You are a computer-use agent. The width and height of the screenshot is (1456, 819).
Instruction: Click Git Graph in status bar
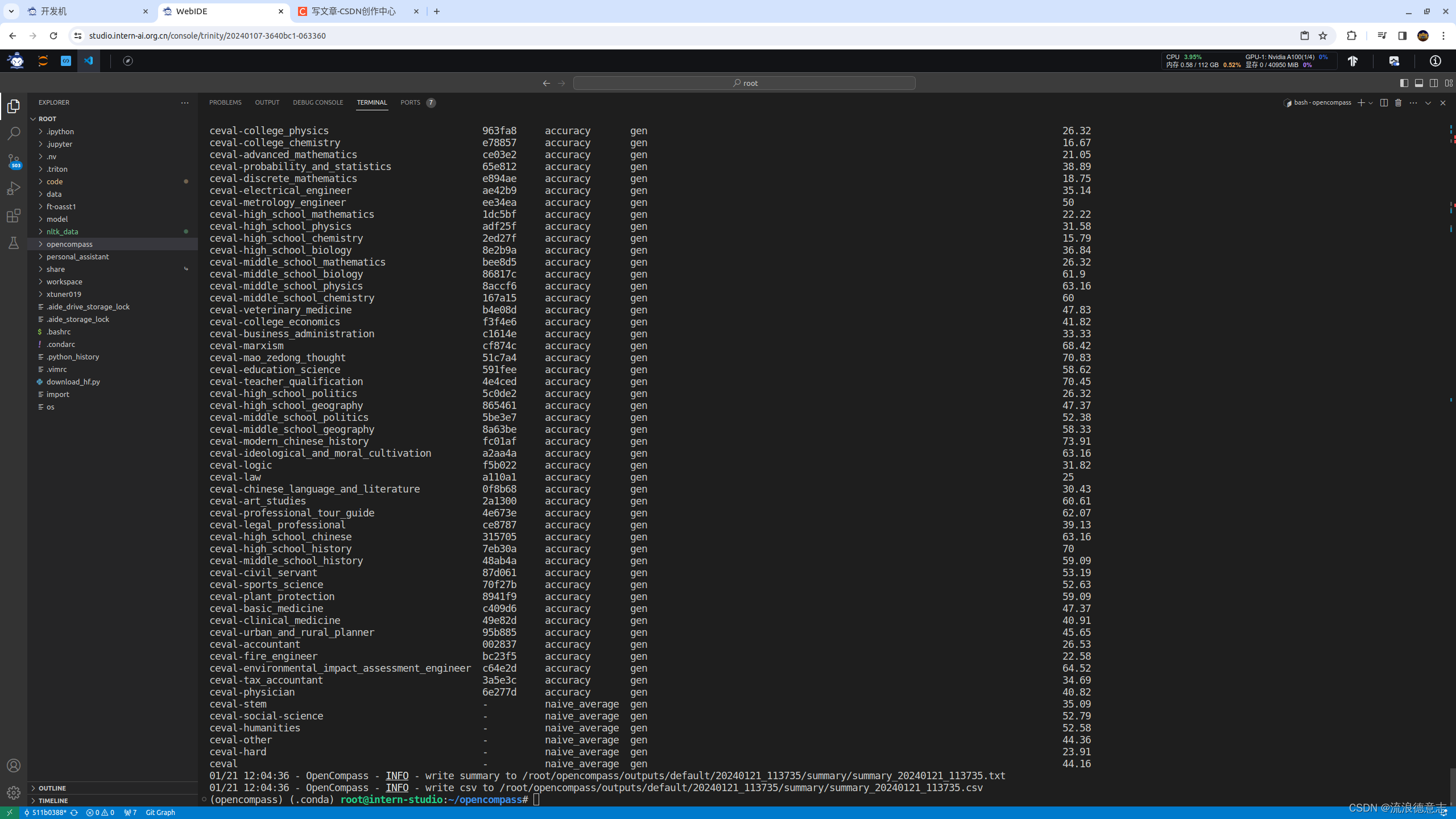[160, 813]
